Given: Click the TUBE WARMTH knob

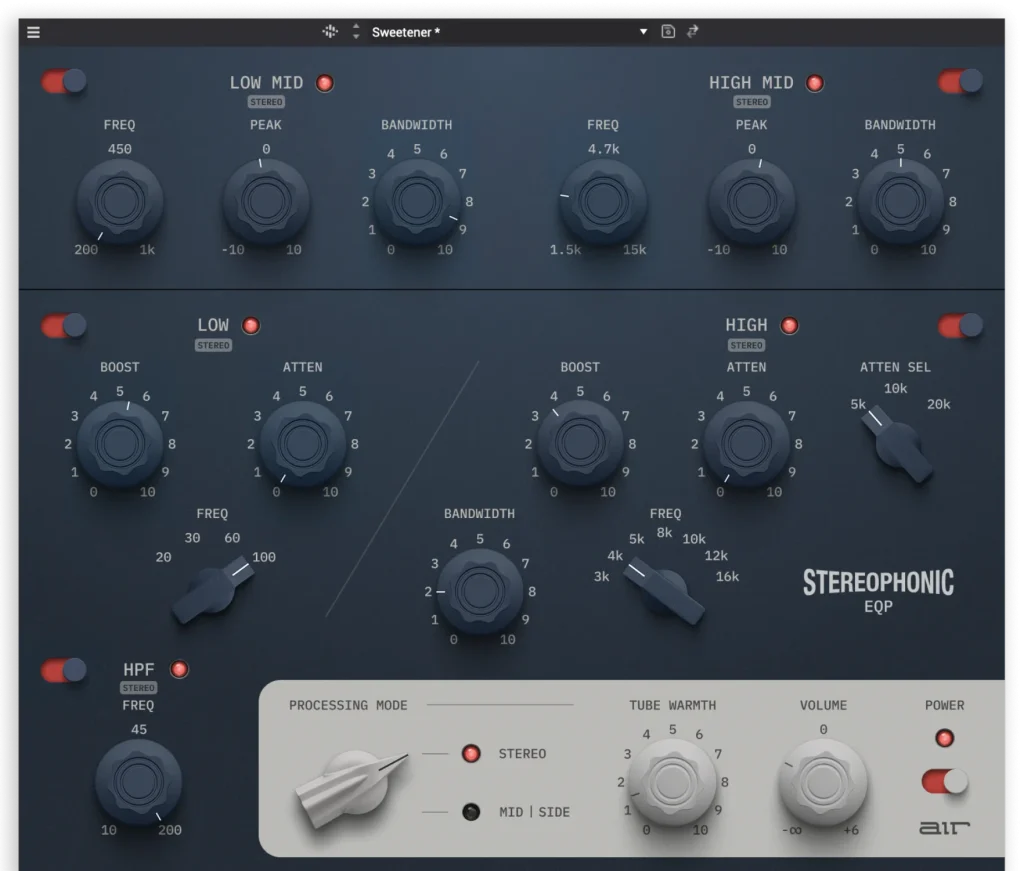Looking at the screenshot, I should point(672,782).
